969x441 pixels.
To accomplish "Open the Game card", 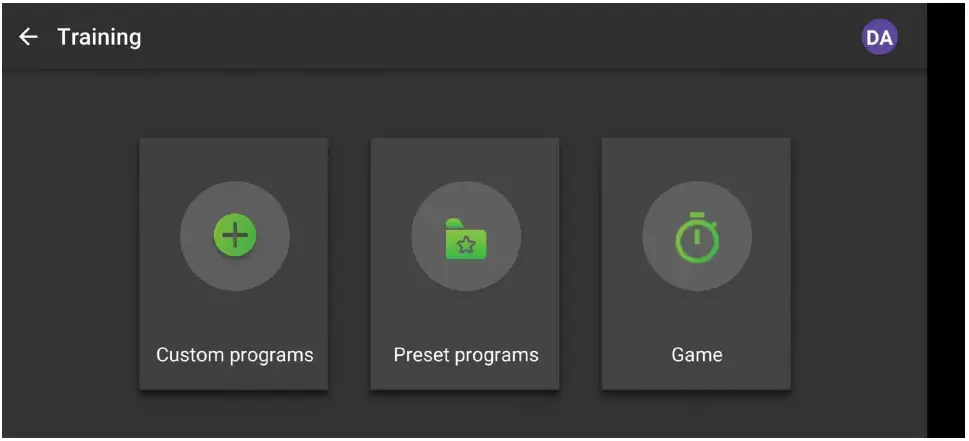I will [x=696, y=264].
